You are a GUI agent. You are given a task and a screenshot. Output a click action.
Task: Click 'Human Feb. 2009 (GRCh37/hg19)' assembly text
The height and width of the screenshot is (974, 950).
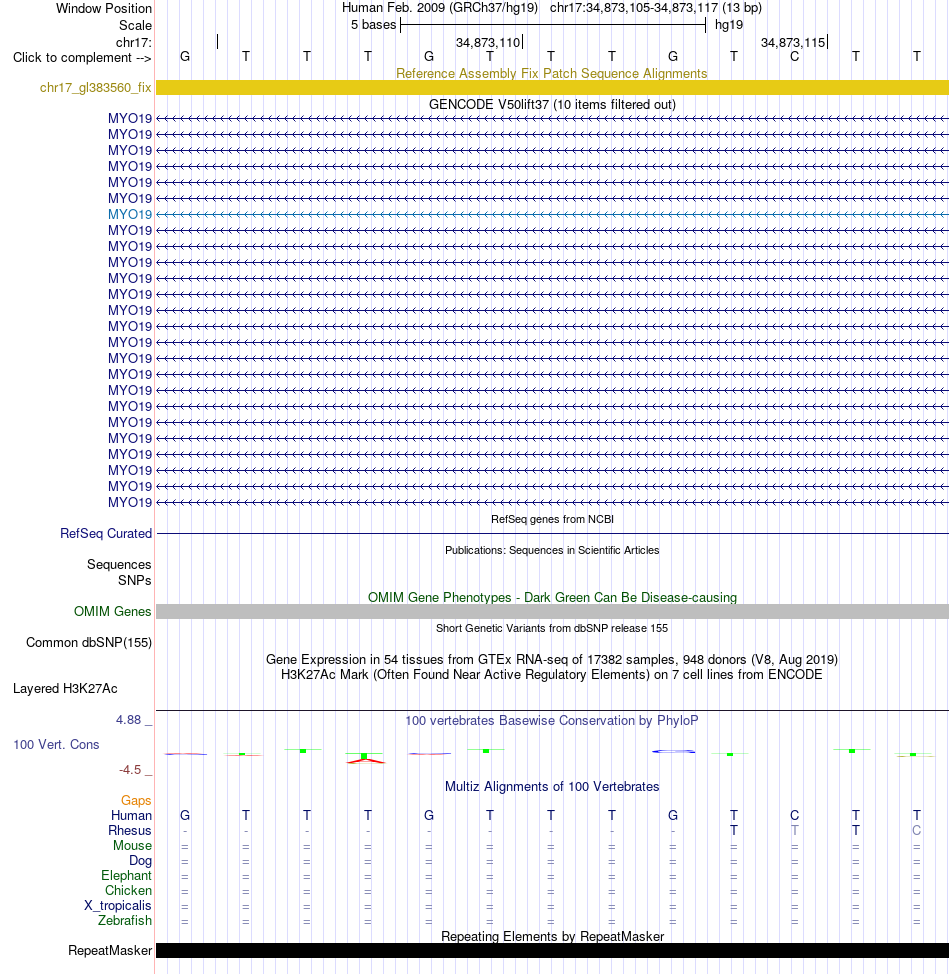(441, 8)
